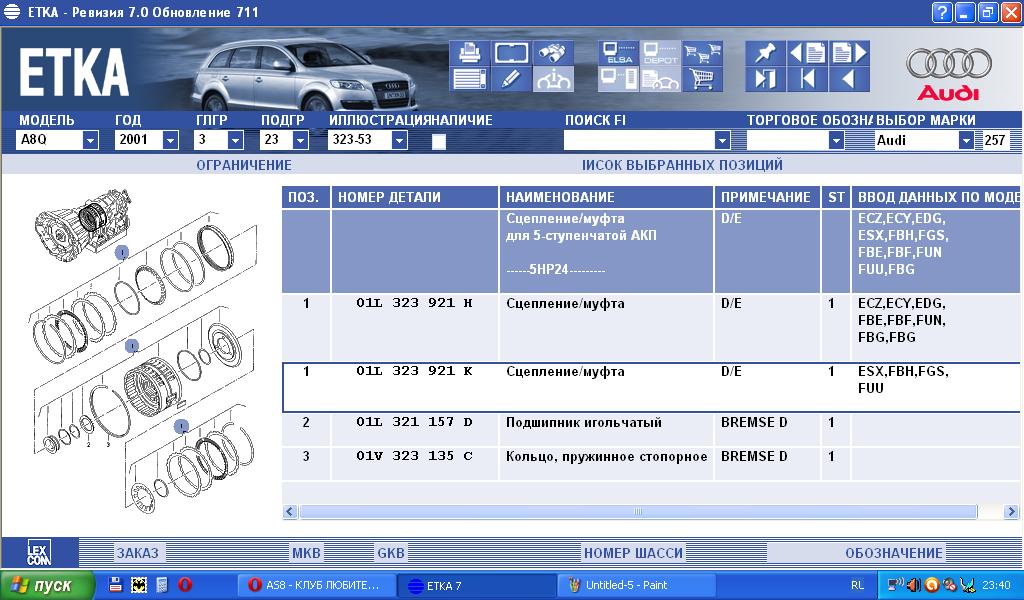The image size is (1024, 600).
Task: Open the ИЛЛЮСТРАЦИЯ dropdown showing 323-53
Action: pos(399,141)
